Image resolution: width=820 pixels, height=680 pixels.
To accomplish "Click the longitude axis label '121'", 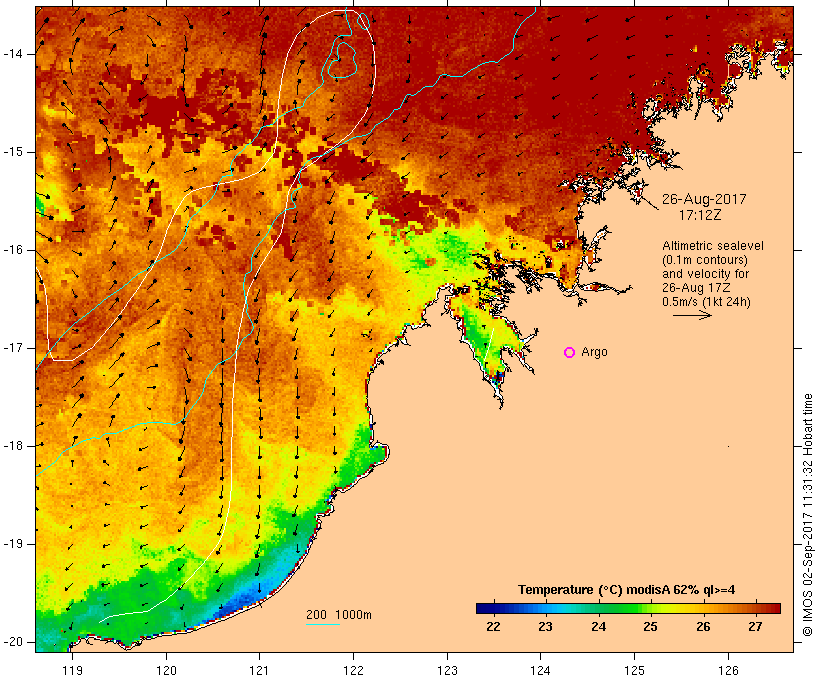I will (x=259, y=671).
